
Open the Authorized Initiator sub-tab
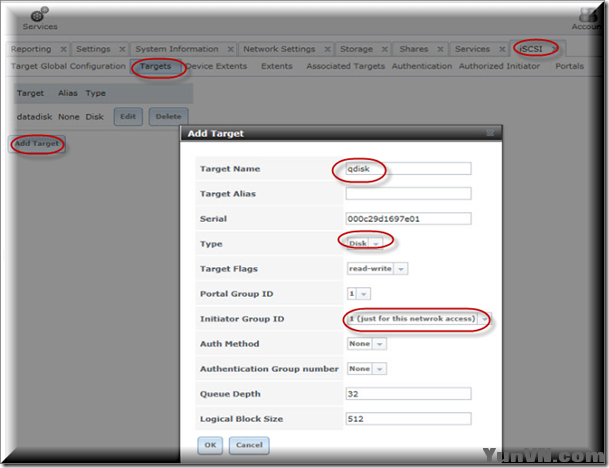click(x=499, y=66)
